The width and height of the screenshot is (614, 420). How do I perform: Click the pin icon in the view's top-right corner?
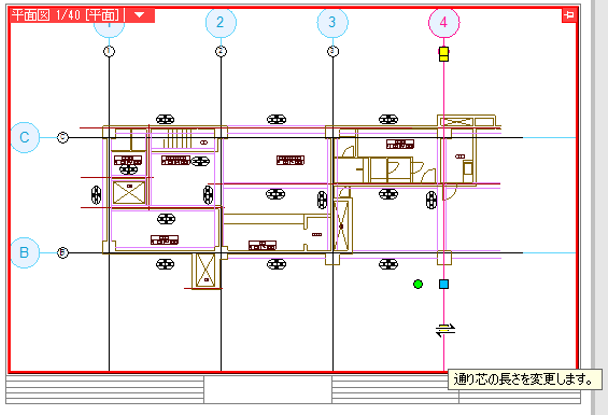pyautogui.click(x=569, y=15)
